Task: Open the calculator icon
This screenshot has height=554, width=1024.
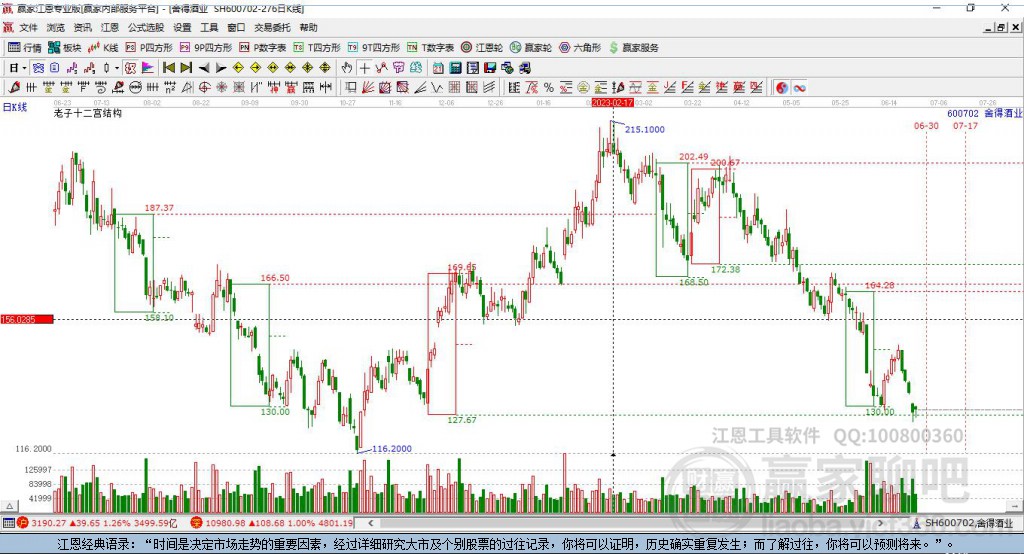Action: (x=455, y=68)
